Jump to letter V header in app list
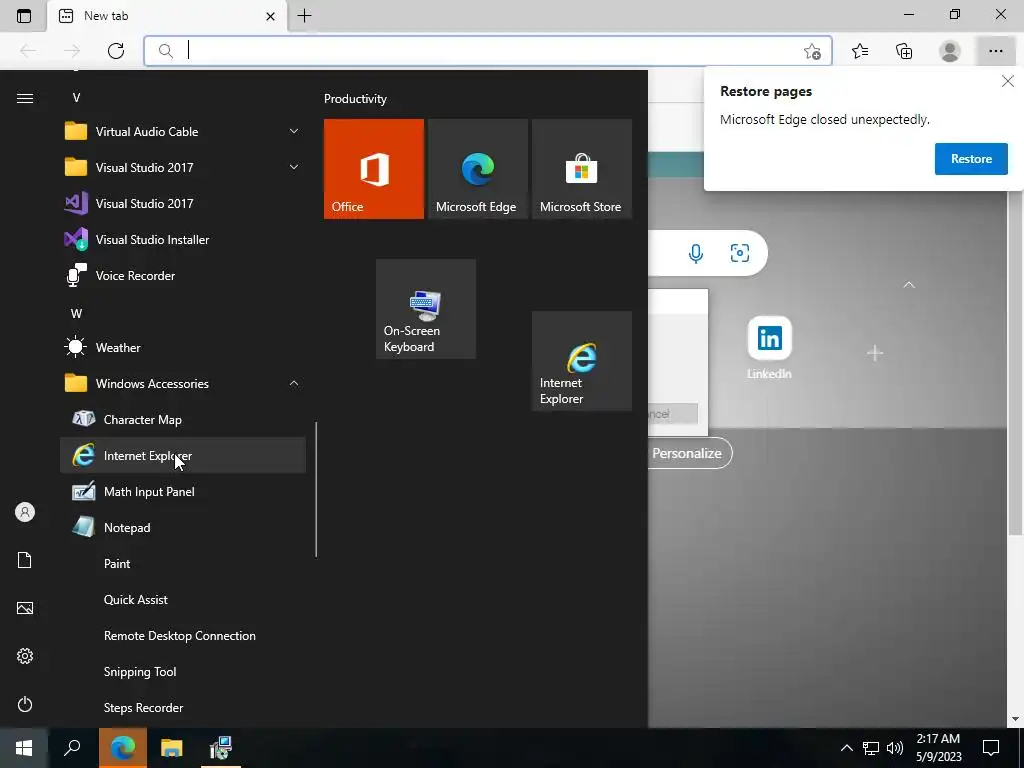 coord(76,98)
